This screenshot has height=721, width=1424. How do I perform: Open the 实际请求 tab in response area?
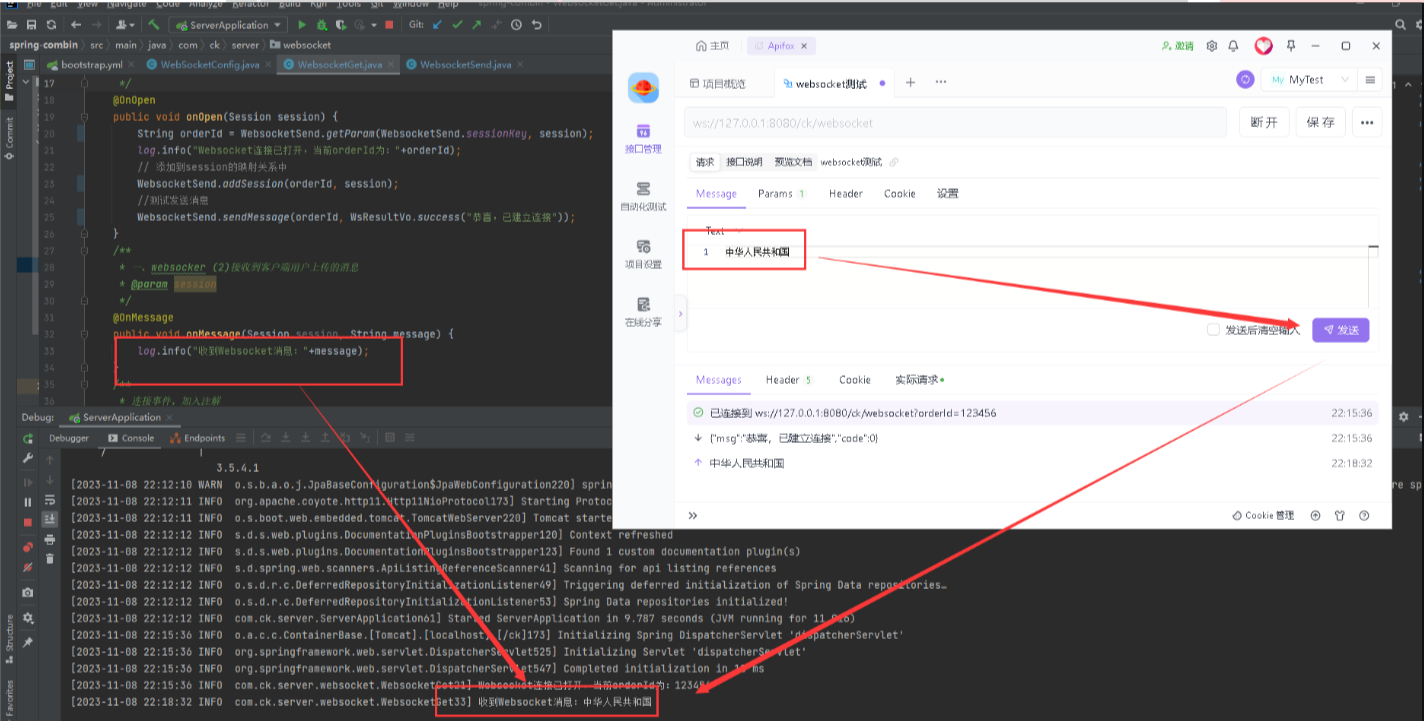point(918,380)
